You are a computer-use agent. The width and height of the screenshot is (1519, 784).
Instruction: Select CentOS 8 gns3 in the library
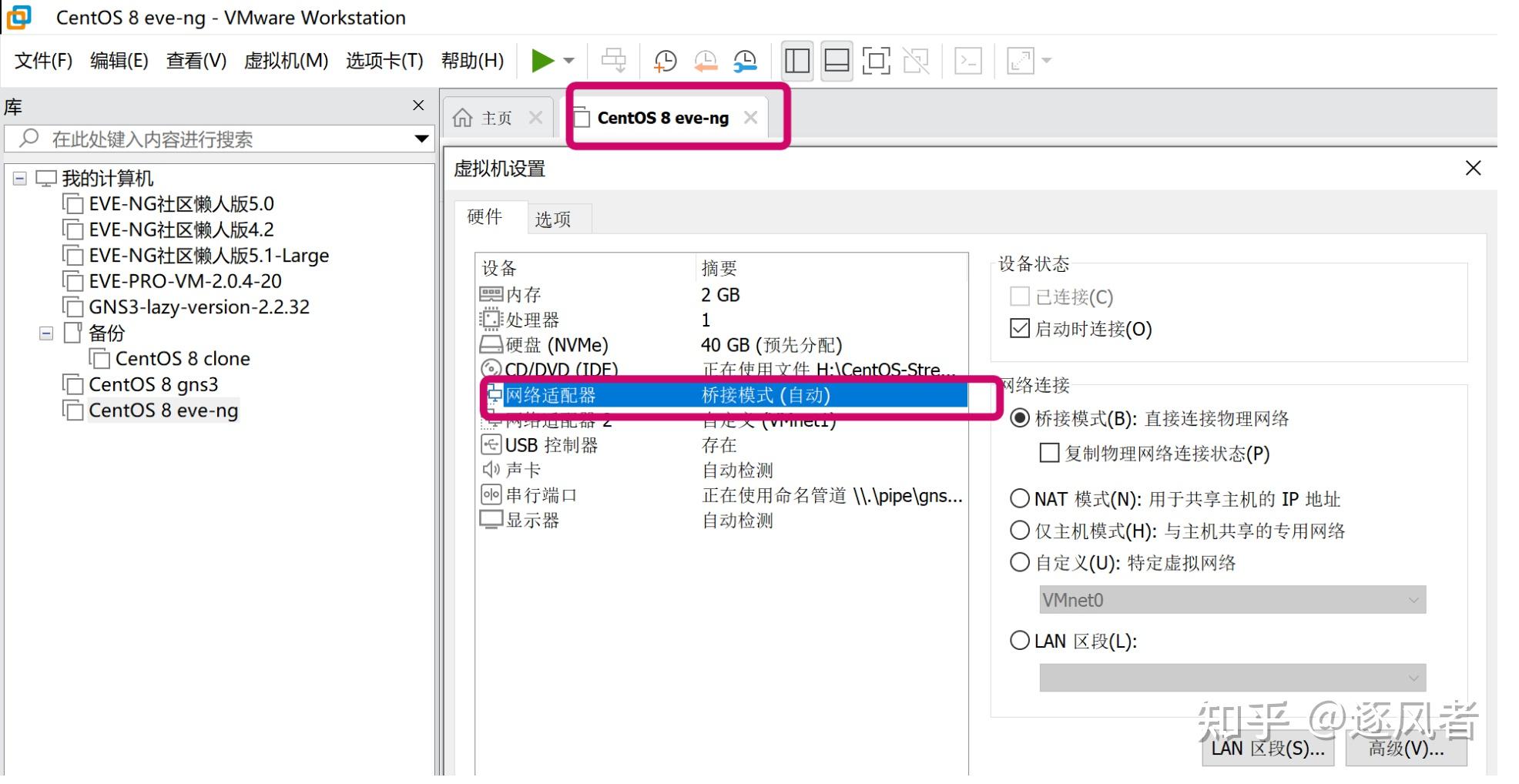click(x=153, y=384)
